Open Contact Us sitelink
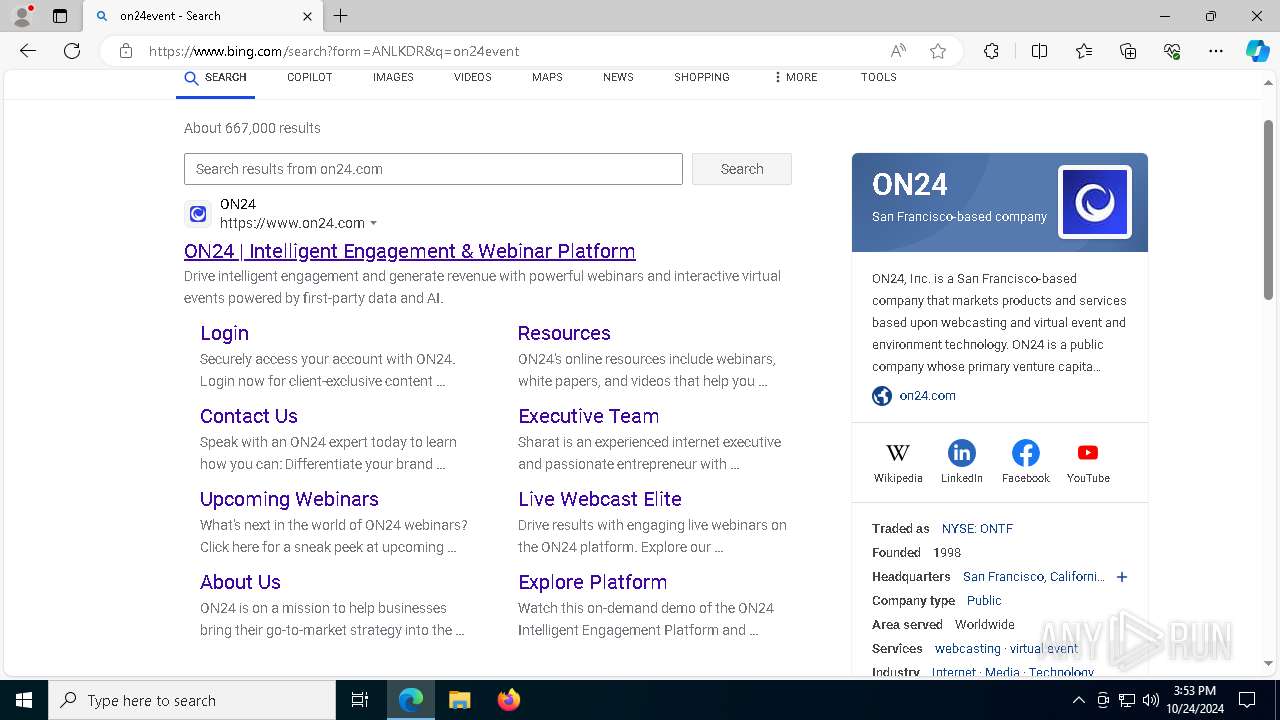 coord(249,416)
